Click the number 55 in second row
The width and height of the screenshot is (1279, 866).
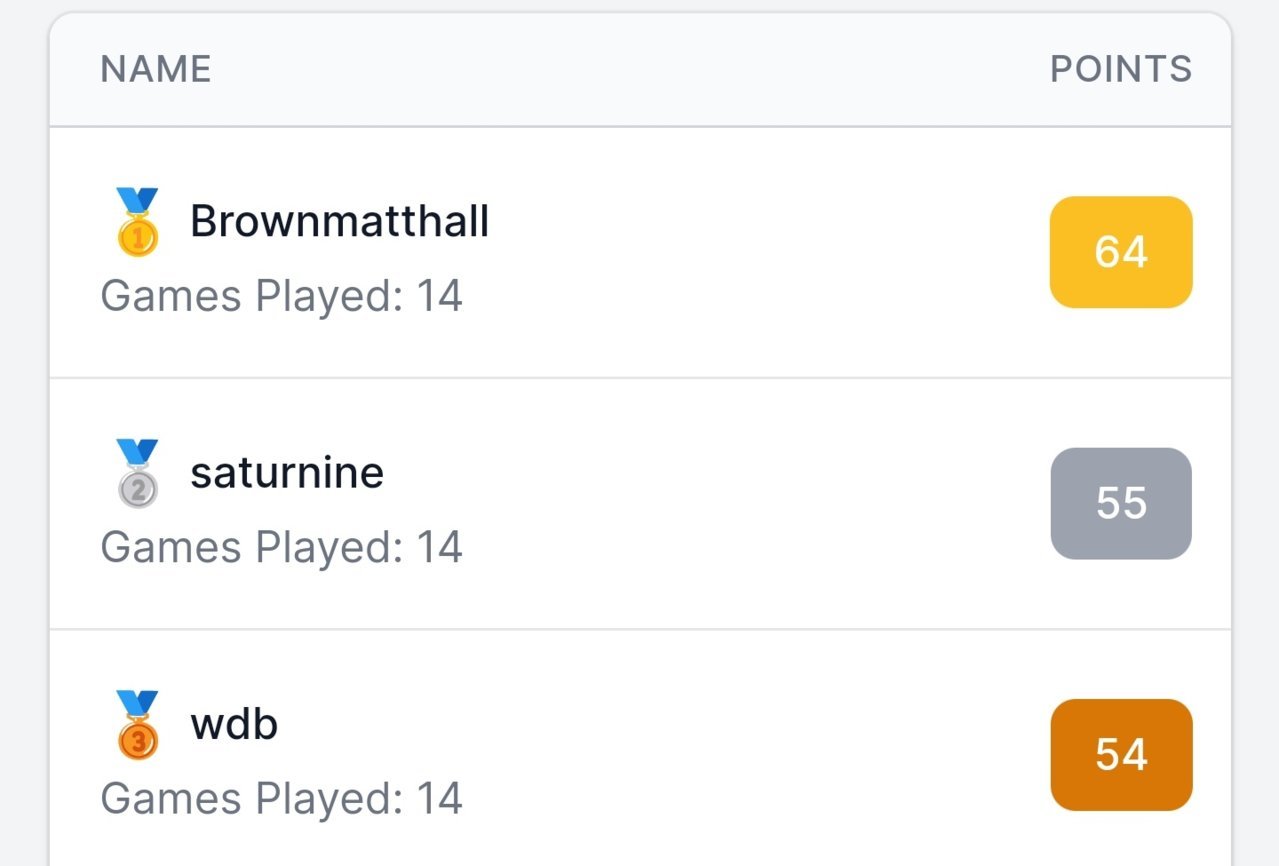pos(1121,503)
